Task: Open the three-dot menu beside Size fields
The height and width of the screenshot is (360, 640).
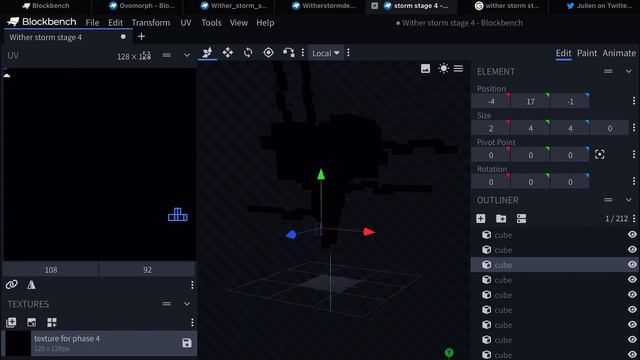Action: pos(634,128)
